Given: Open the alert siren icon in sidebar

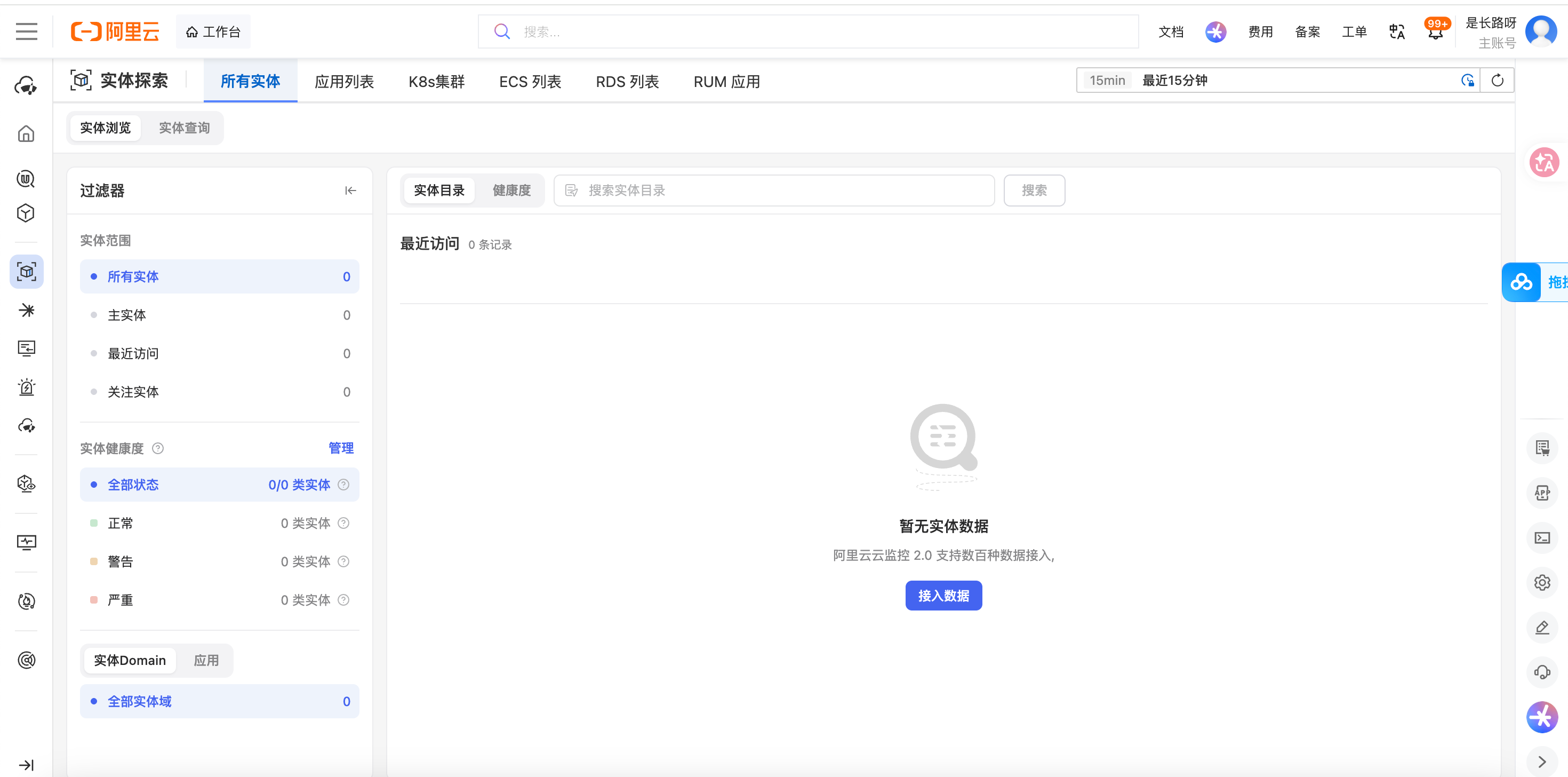Looking at the screenshot, I should point(26,387).
